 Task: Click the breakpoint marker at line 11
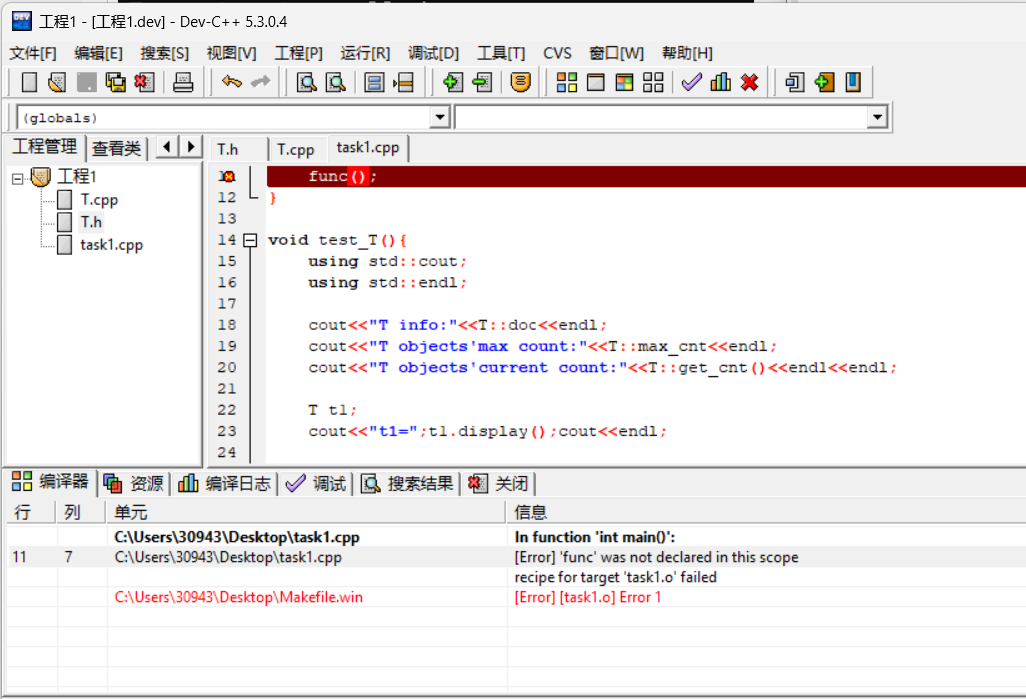click(226, 177)
